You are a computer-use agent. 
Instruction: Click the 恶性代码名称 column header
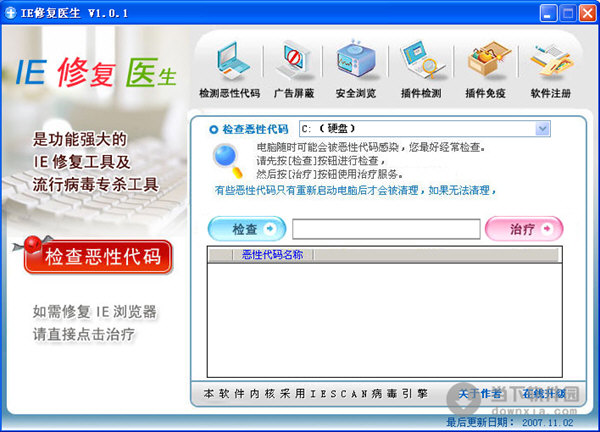click(x=272, y=255)
